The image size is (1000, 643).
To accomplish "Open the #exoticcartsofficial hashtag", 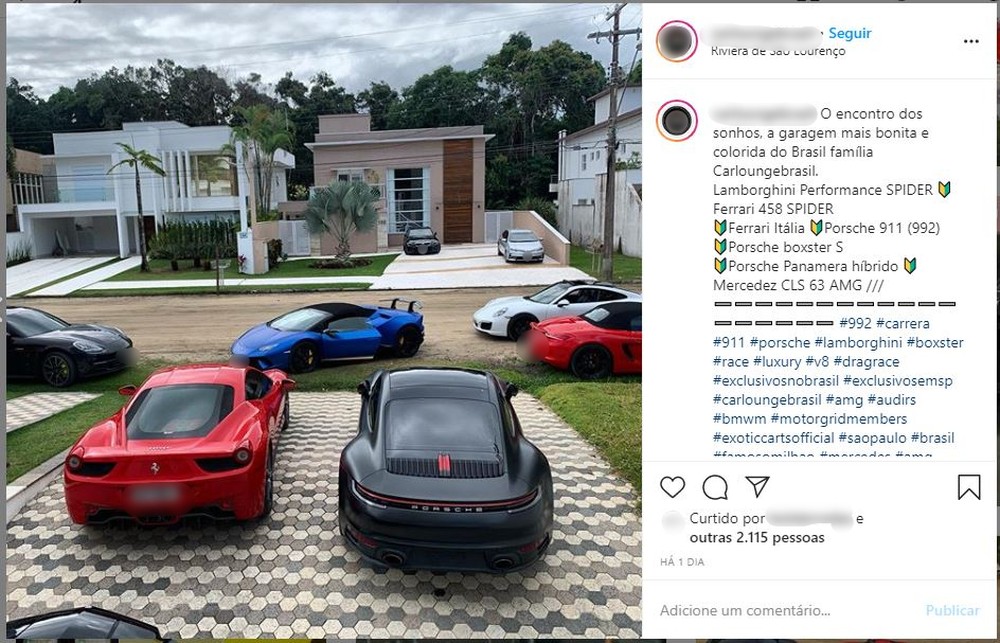I will pos(773,438).
